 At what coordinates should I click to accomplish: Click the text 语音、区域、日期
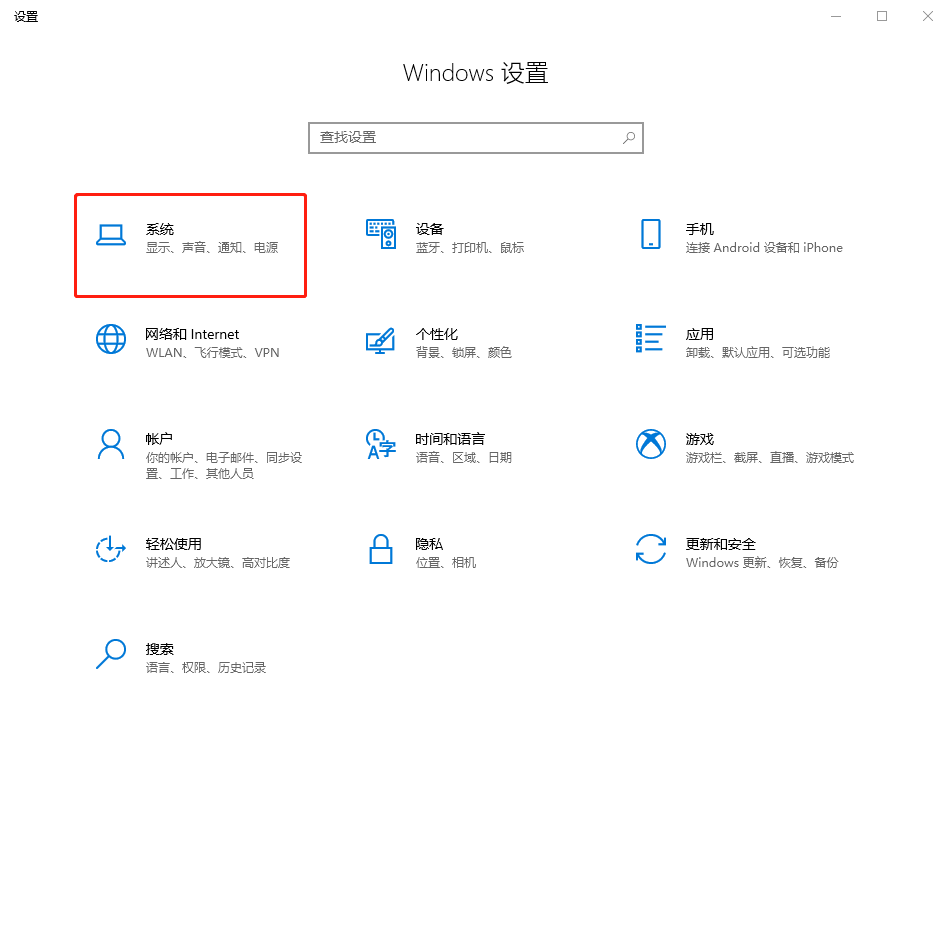click(x=463, y=457)
